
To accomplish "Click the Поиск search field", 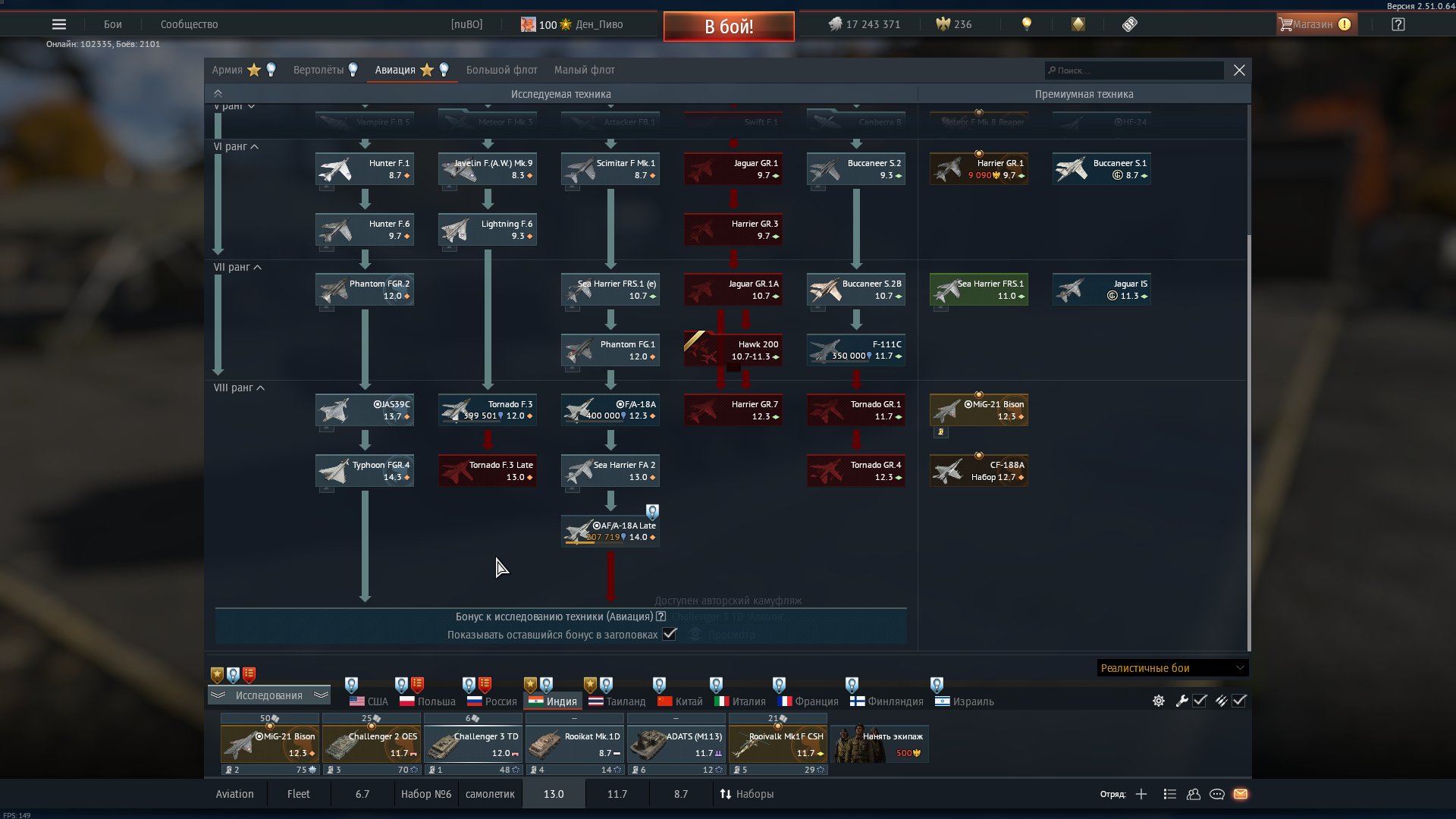I will [x=1134, y=71].
